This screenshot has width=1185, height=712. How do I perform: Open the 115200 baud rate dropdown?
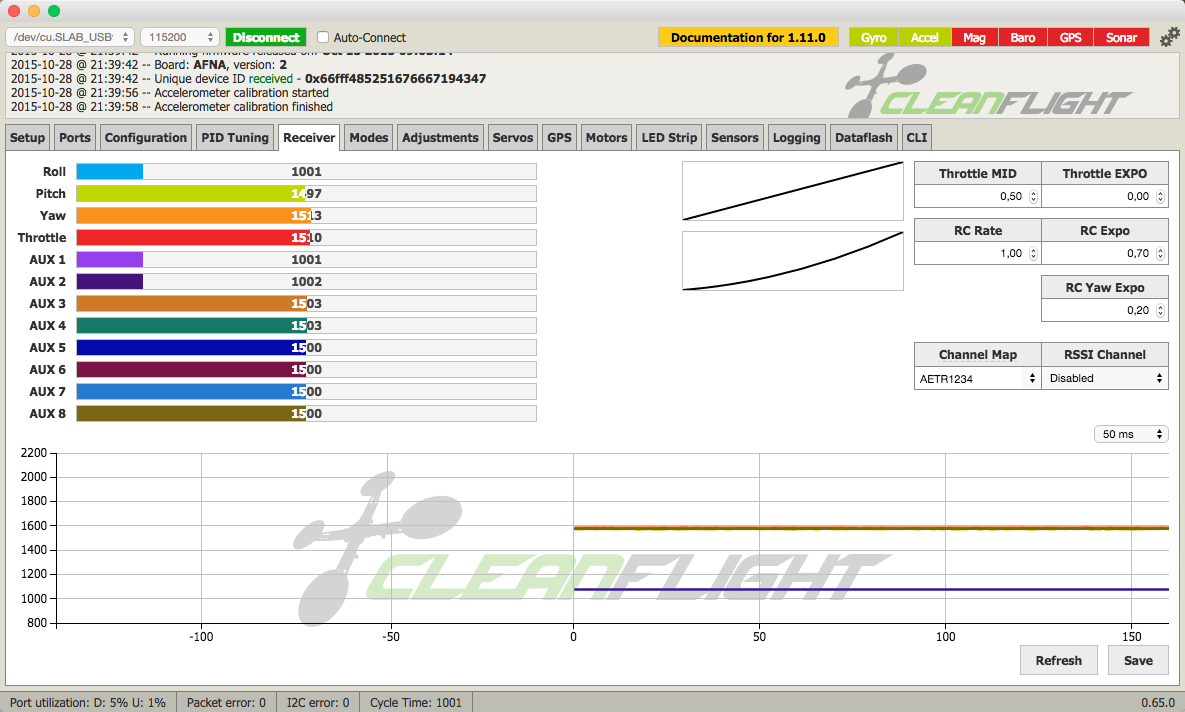180,37
